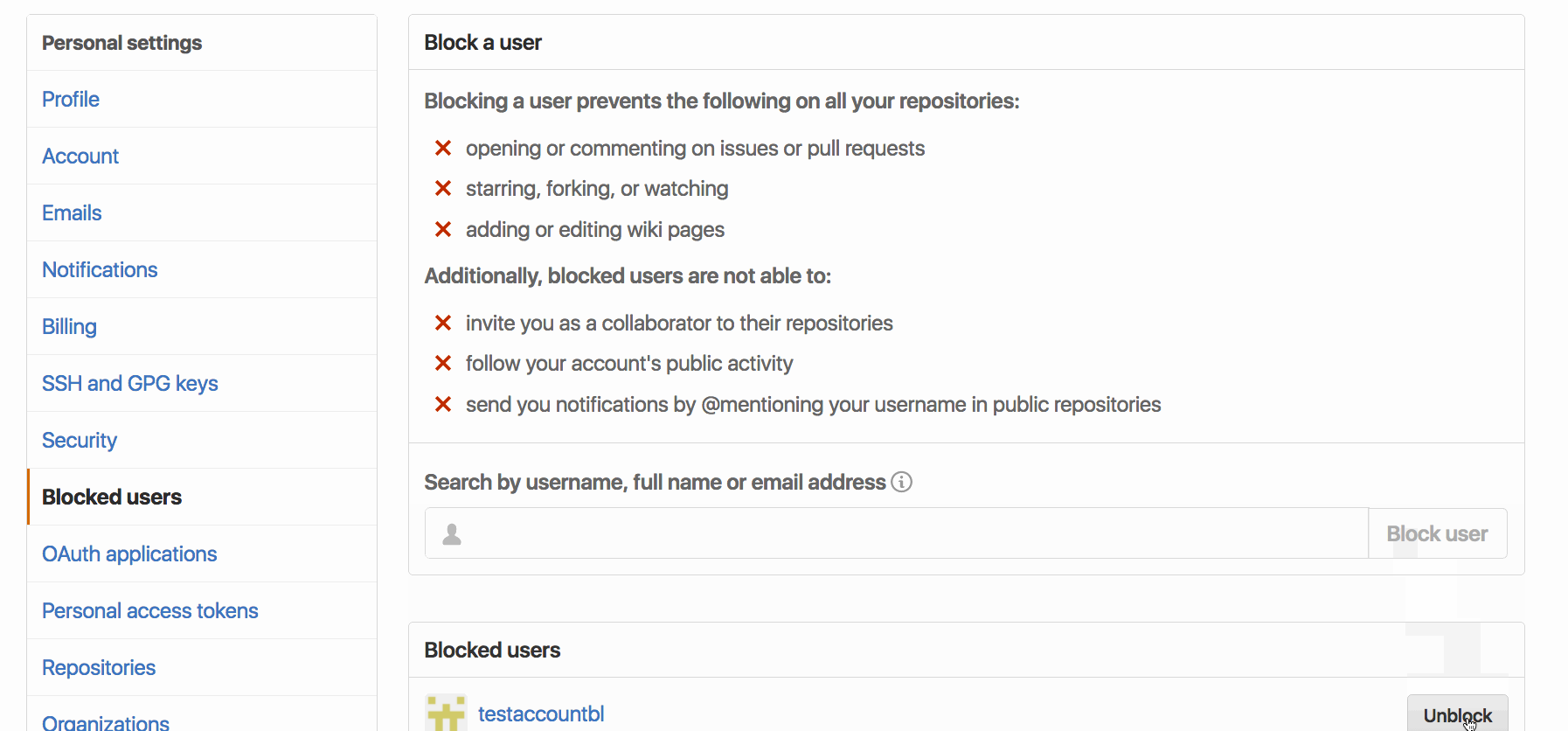Click text 'starring, forking, or watching'
Screen dimensions: 1568x731
tap(597, 189)
